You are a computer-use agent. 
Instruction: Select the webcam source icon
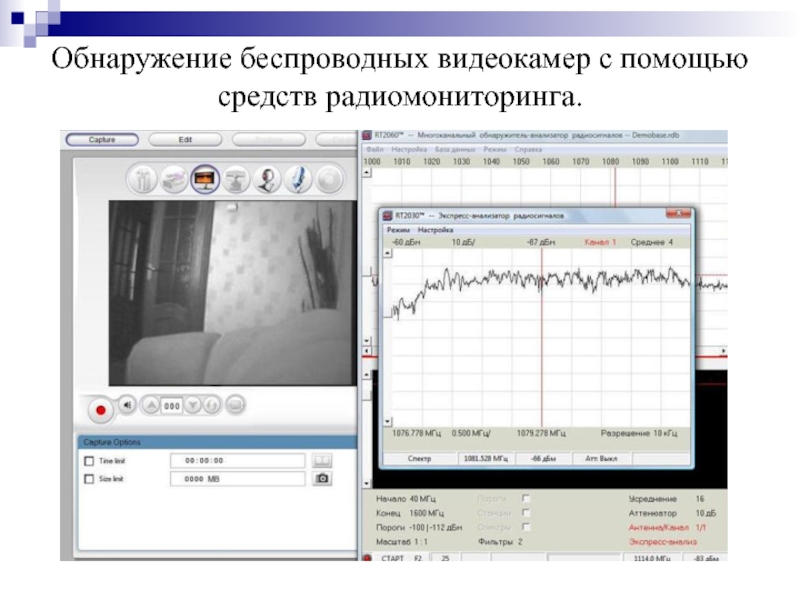[x=267, y=179]
